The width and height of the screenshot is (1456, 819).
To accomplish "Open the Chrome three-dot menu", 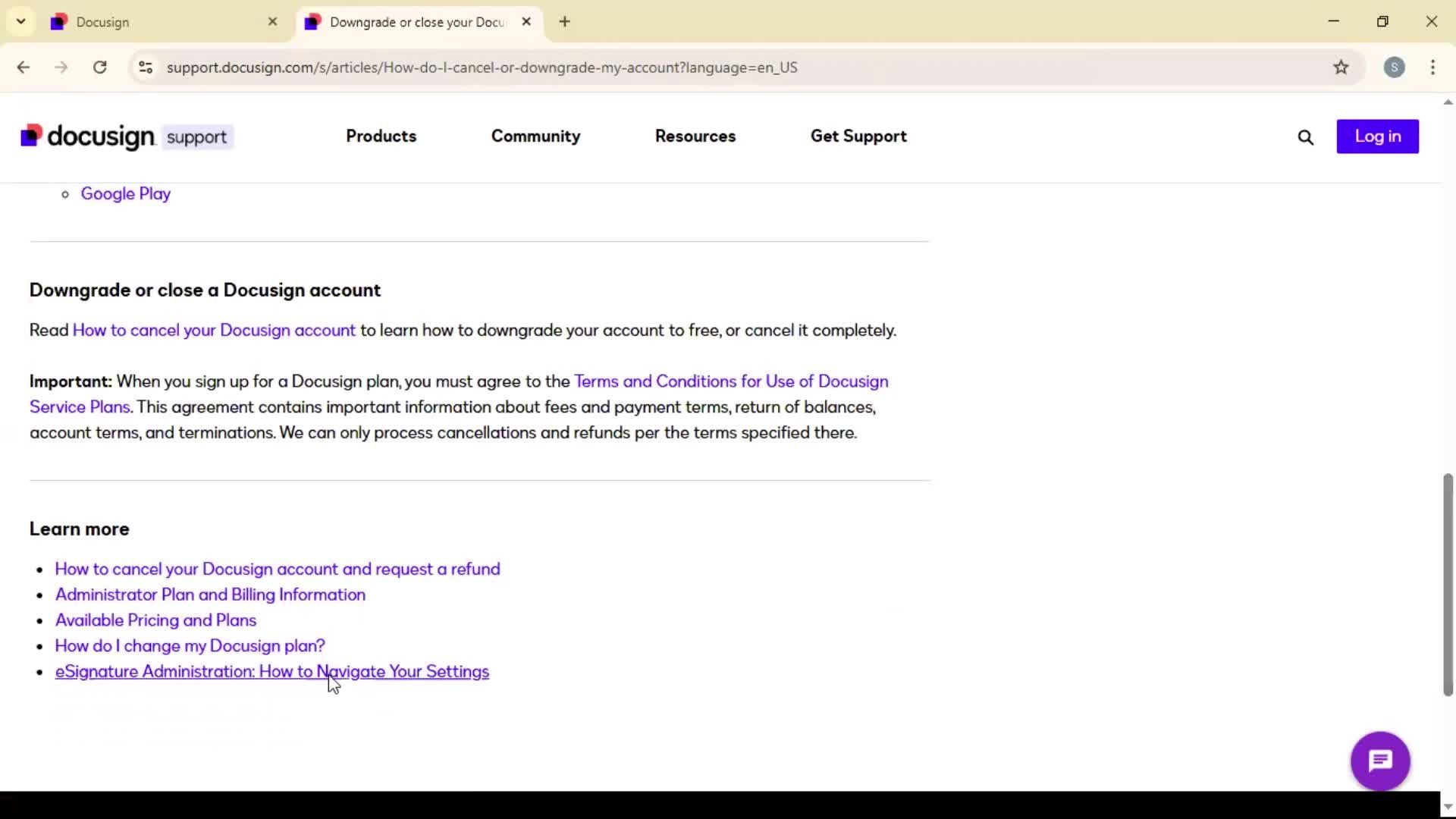I will coord(1432,67).
